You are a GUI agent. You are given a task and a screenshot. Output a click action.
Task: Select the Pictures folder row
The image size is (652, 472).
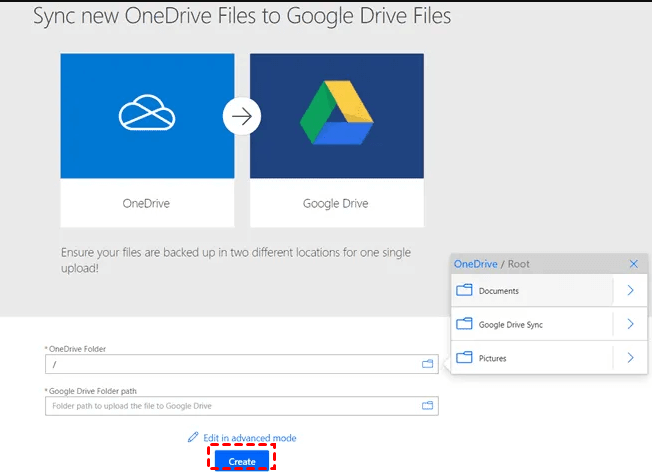(549, 358)
